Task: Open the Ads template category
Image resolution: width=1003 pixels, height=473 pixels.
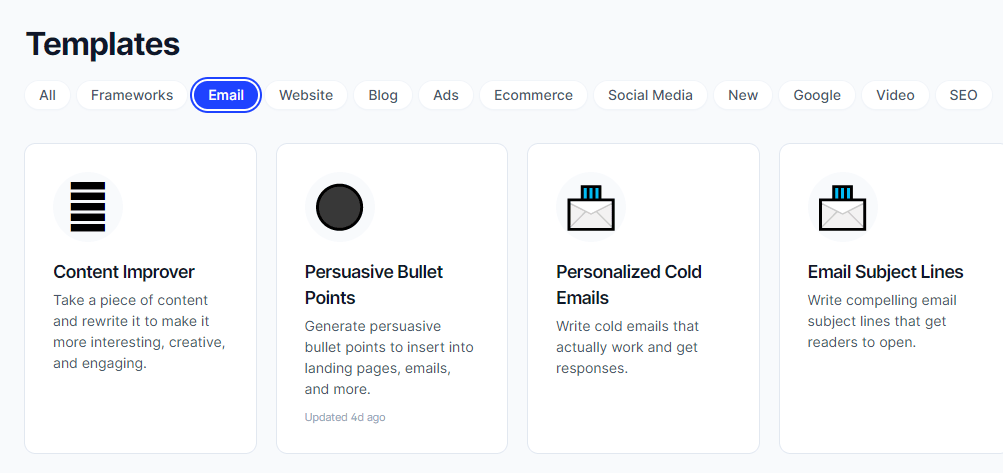Action: click(x=446, y=95)
